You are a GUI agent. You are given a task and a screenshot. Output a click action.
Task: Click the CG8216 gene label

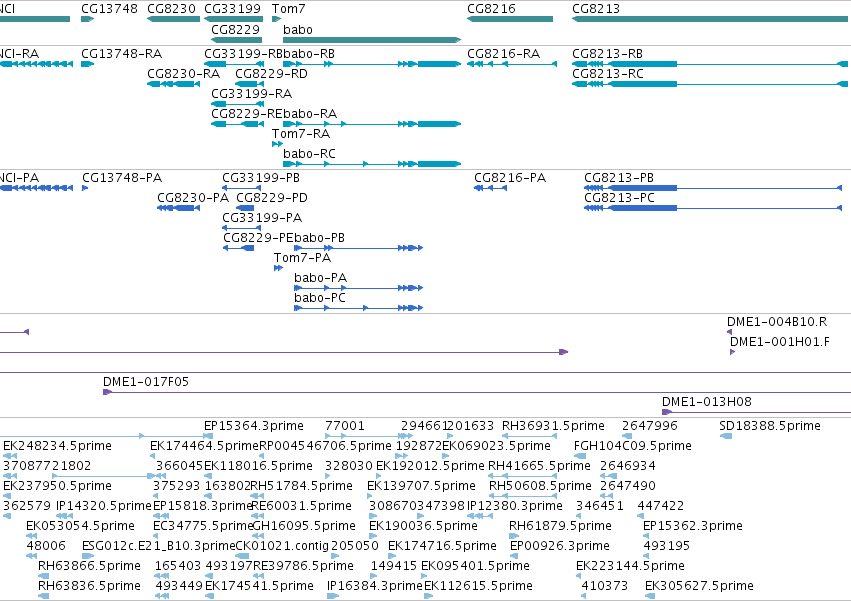pos(491,9)
